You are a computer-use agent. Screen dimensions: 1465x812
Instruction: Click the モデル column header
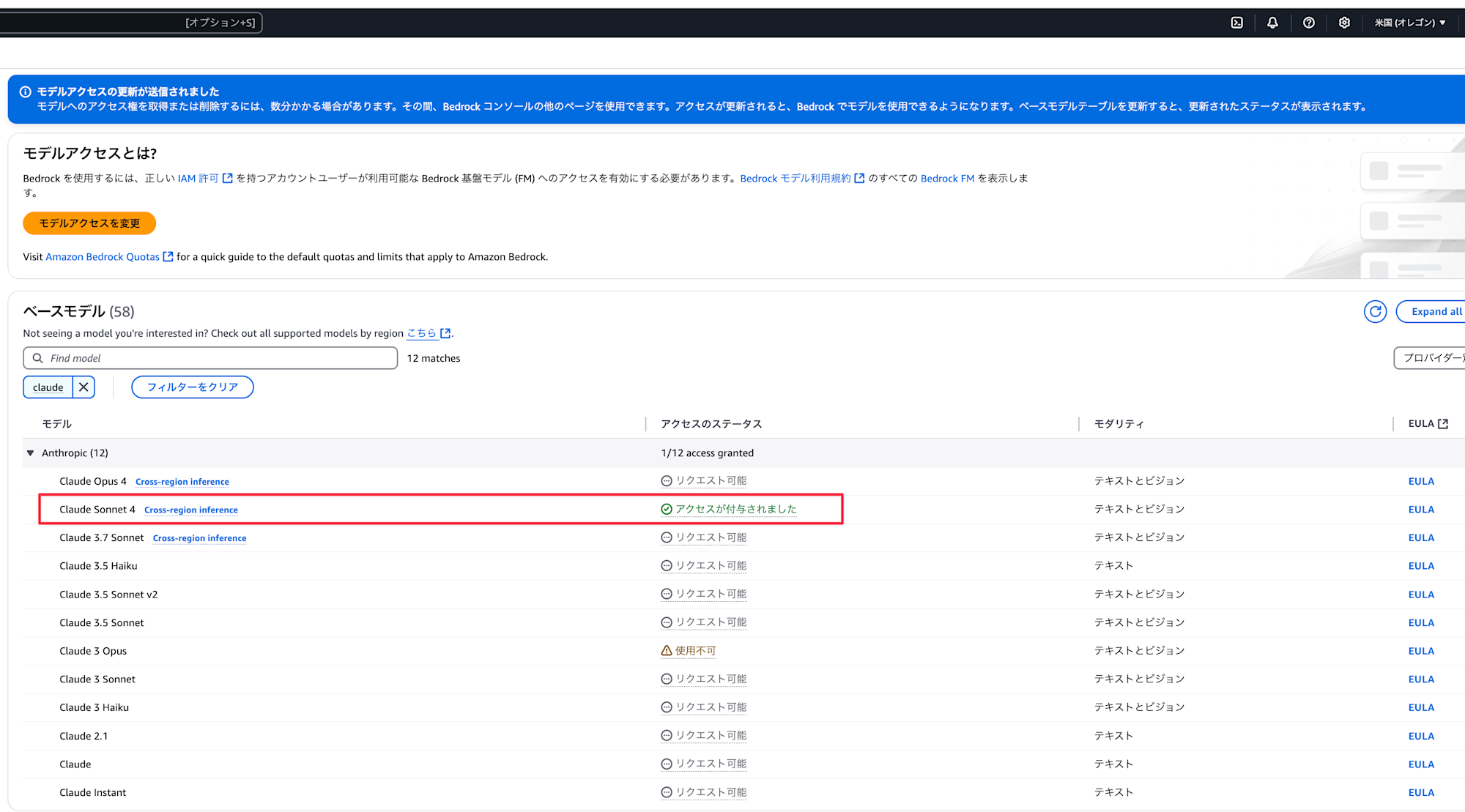coord(57,424)
